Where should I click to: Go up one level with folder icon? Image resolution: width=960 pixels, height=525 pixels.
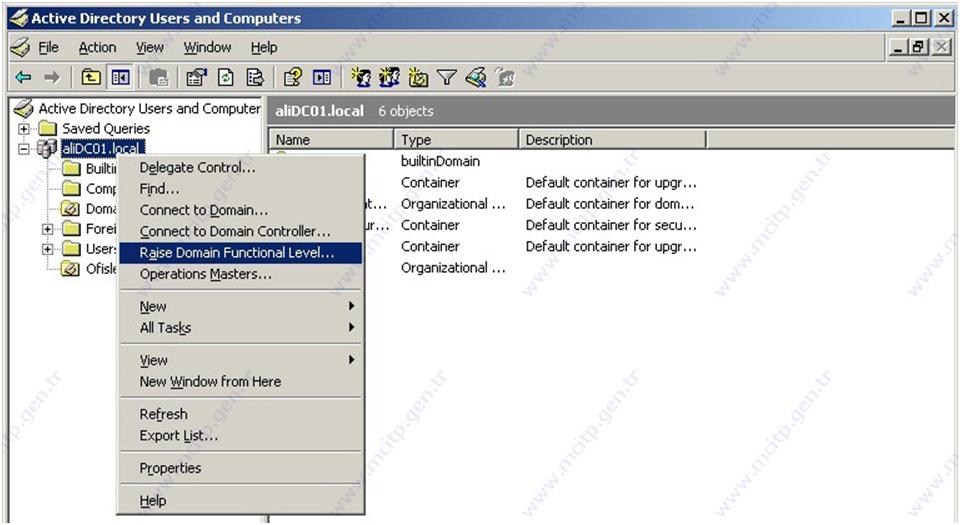pyautogui.click(x=91, y=77)
